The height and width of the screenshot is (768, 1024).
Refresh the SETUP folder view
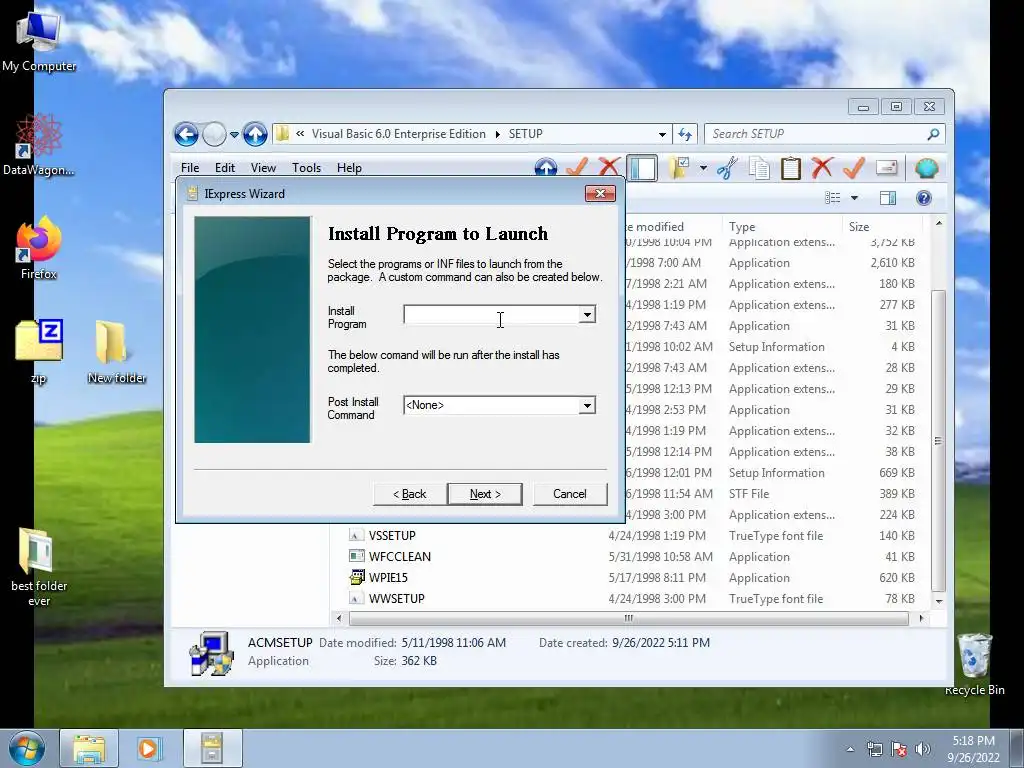click(x=684, y=135)
